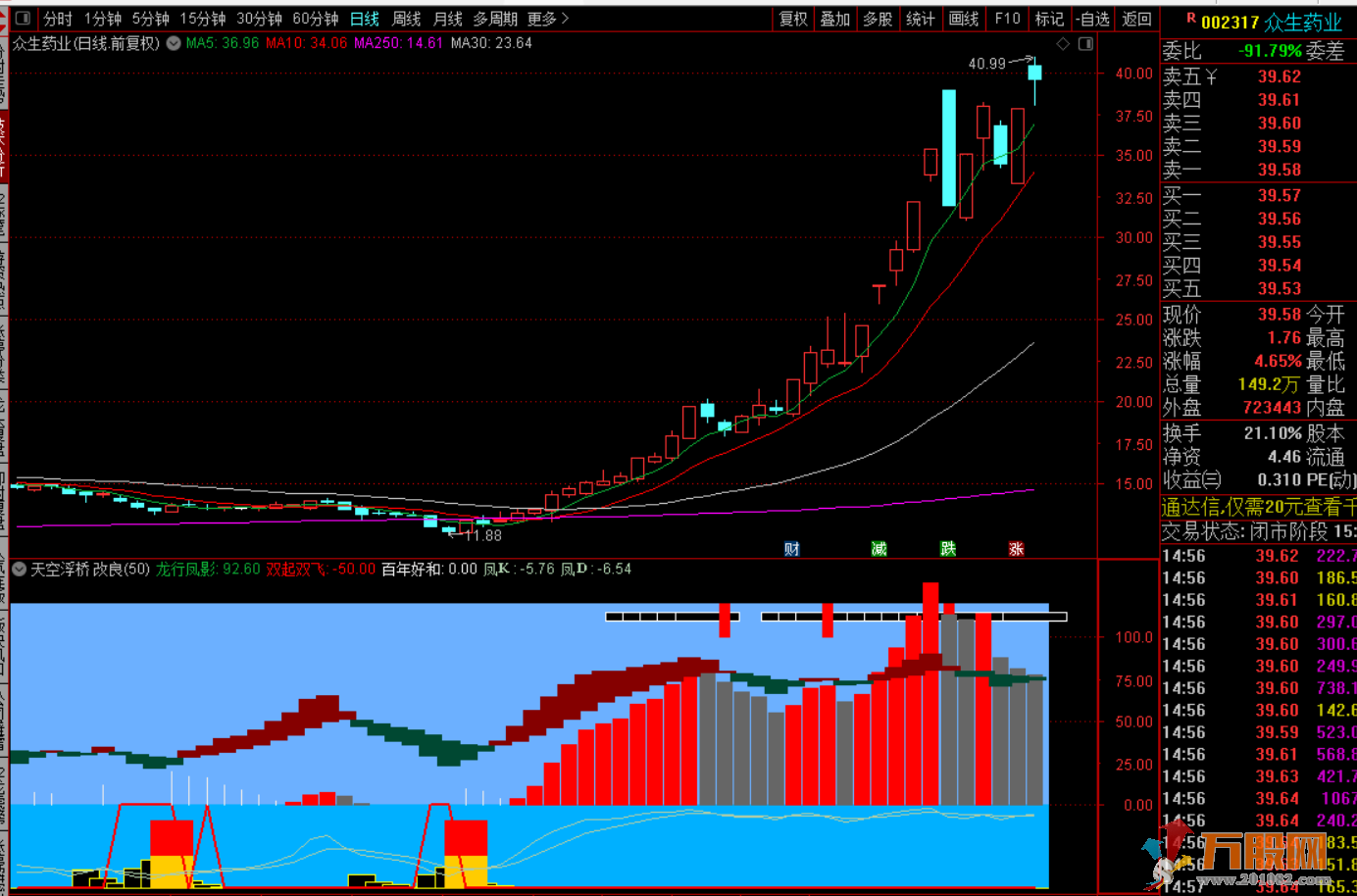Switch to 分时 intraday view
The width and height of the screenshot is (1357, 896).
click(x=58, y=19)
